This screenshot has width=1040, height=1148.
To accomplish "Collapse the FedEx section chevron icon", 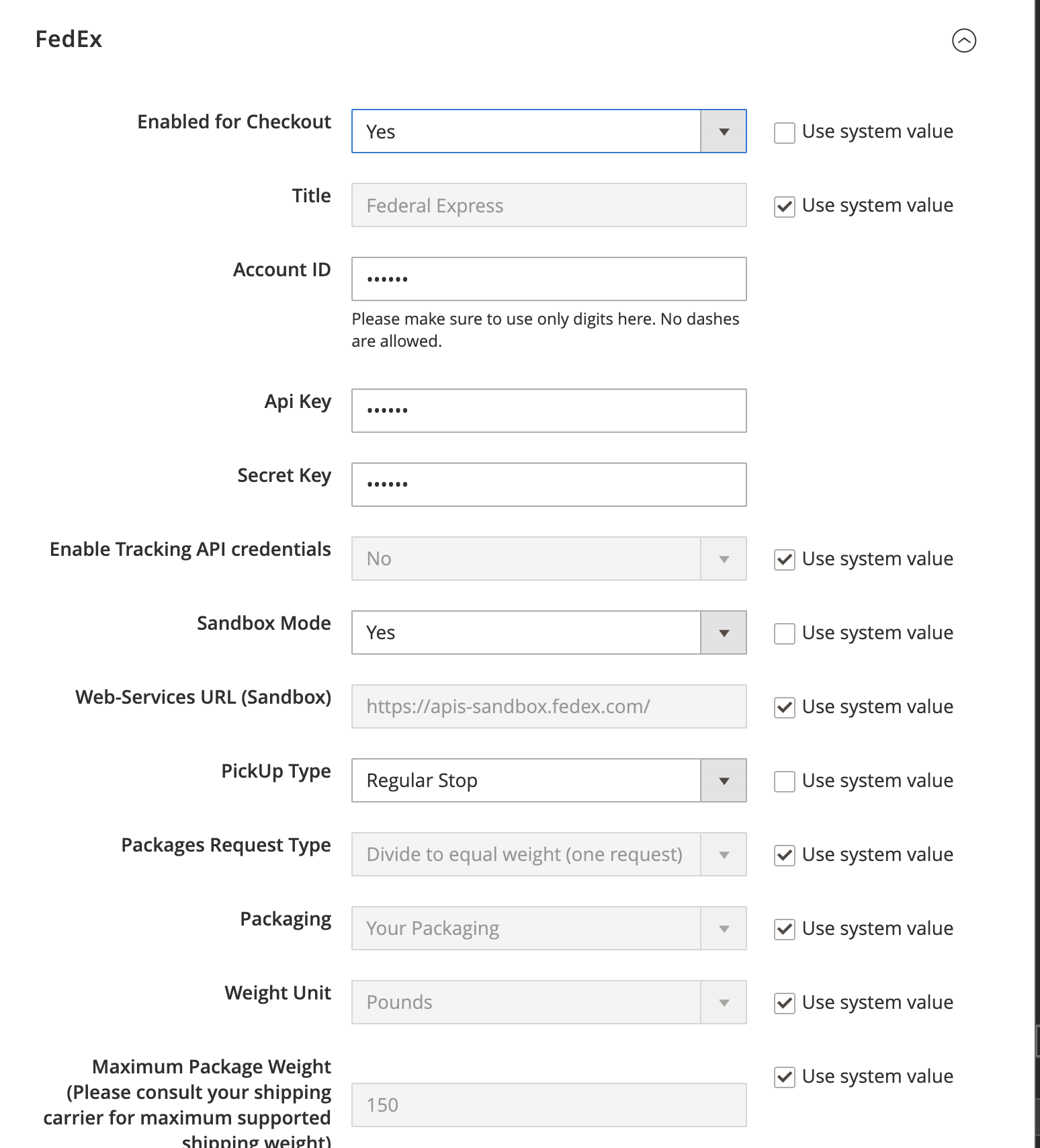I will [964, 40].
